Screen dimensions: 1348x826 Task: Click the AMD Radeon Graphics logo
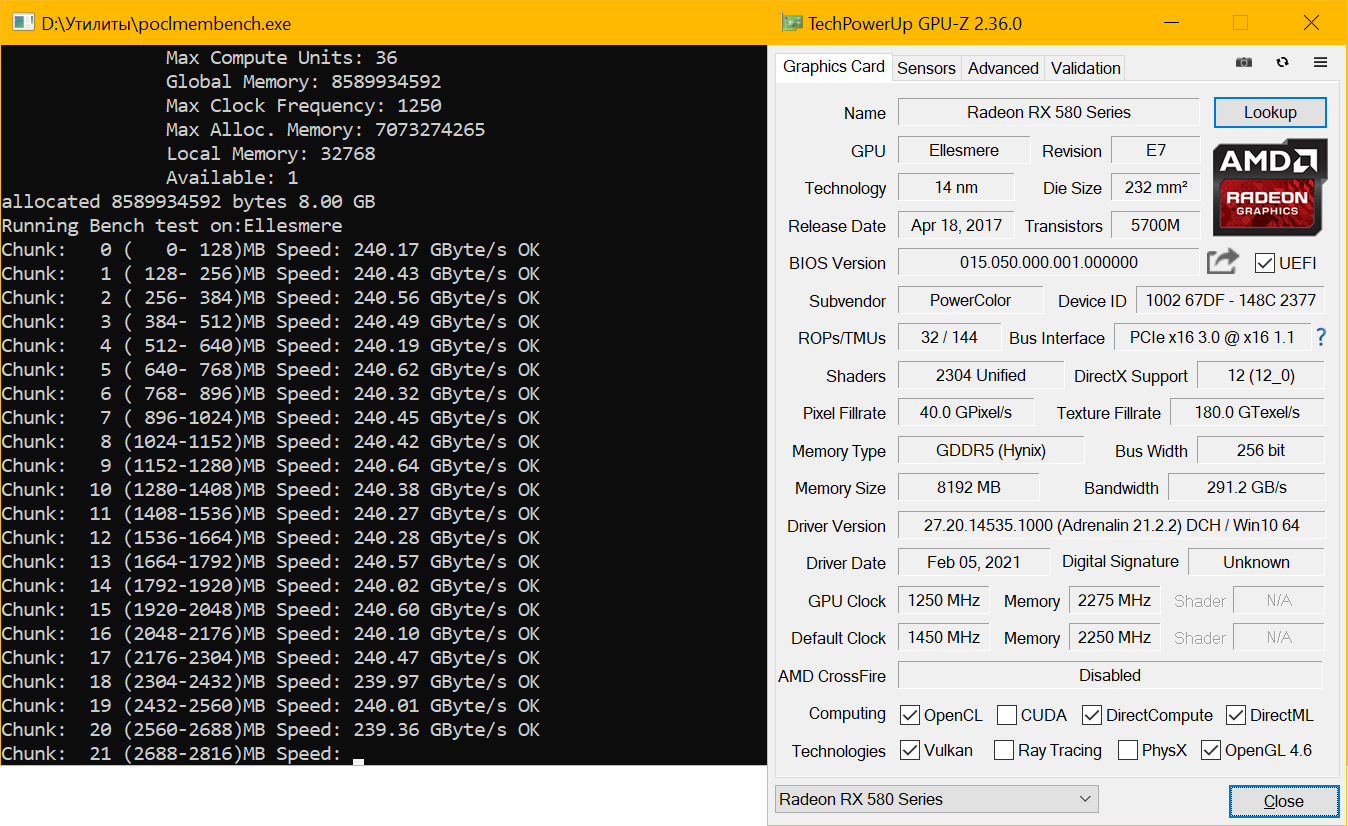1270,188
